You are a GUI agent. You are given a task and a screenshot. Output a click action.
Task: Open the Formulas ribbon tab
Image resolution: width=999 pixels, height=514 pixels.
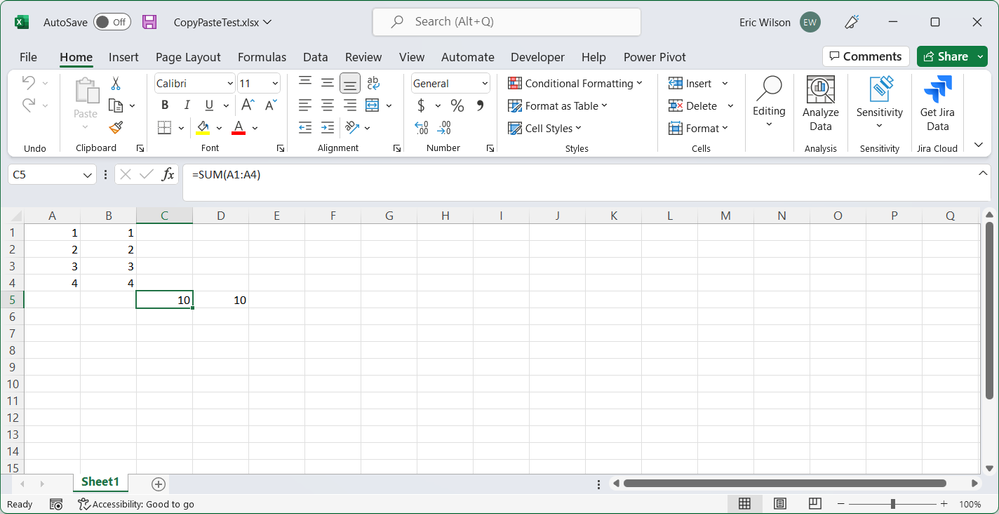(262, 57)
